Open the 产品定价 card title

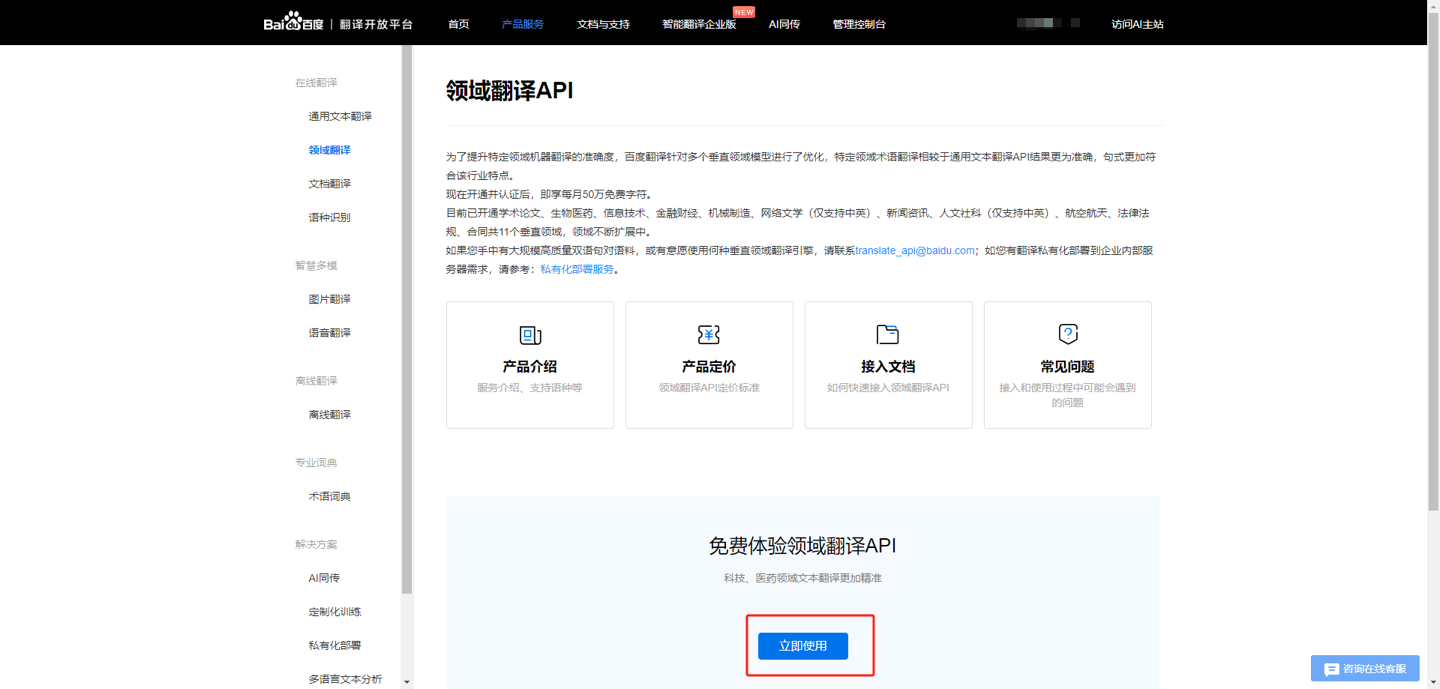(709, 367)
